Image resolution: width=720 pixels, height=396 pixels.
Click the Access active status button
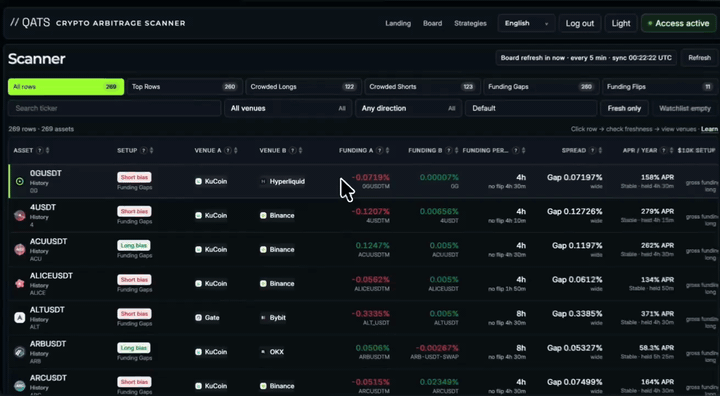point(678,23)
